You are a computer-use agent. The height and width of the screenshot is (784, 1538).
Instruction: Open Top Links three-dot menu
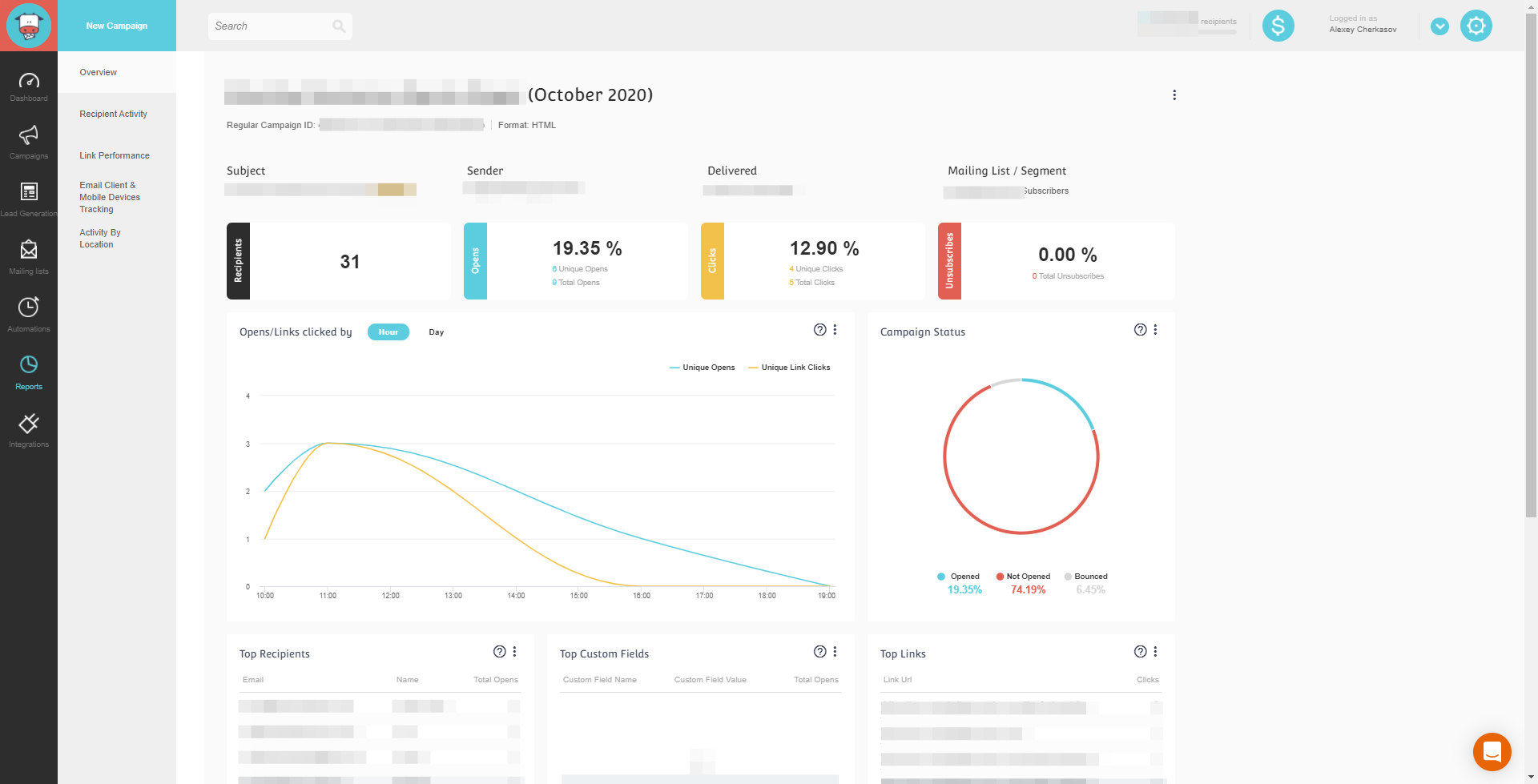(x=1155, y=652)
